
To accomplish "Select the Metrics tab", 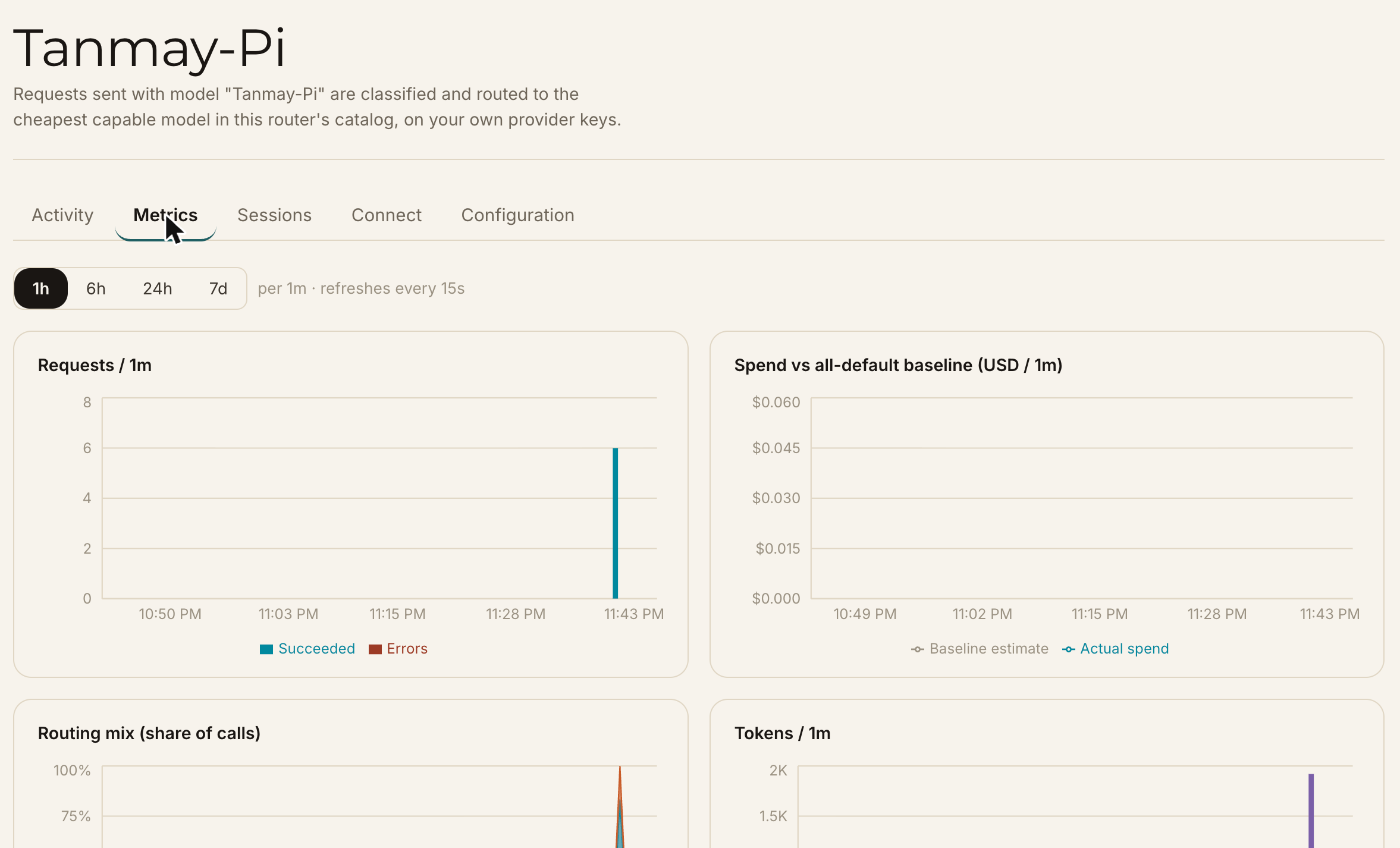I will 165,215.
